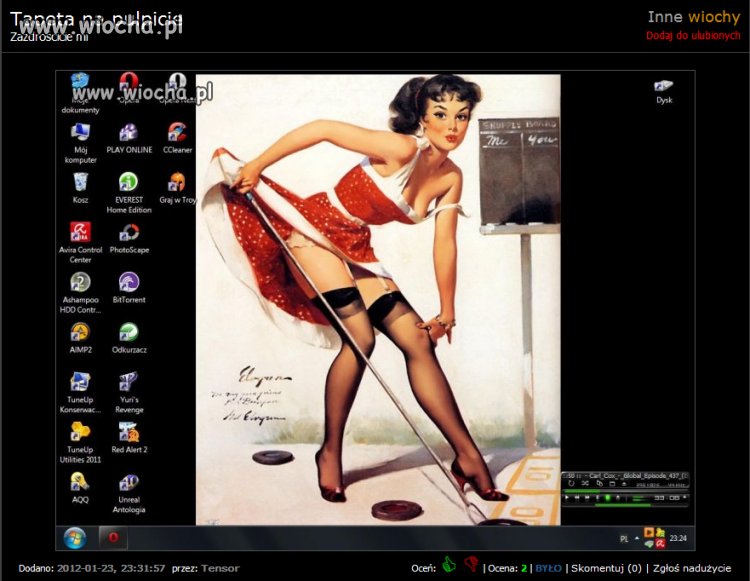The image size is (750, 581).
Task: Click Zgłoś nadużycie report link
Action: (x=692, y=568)
